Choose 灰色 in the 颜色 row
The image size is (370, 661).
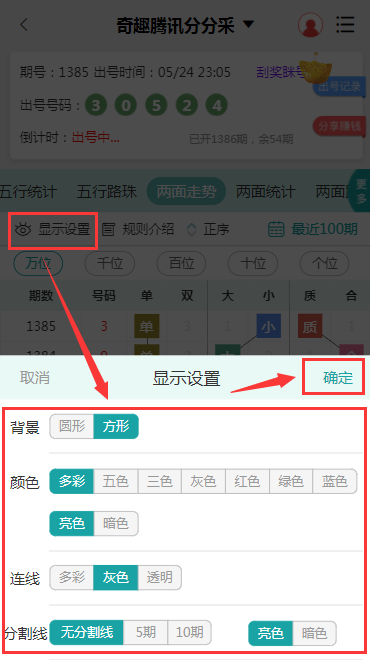pyautogui.click(x=203, y=481)
